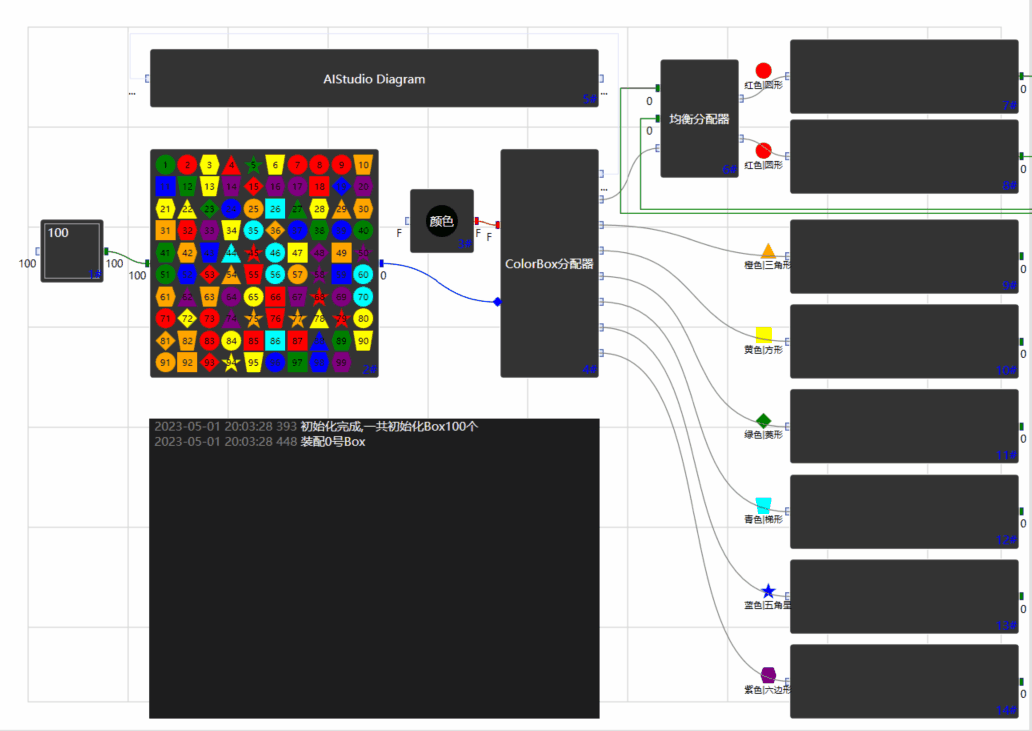
Task: Click the 均衡分配器 node
Action: [x=699, y=118]
